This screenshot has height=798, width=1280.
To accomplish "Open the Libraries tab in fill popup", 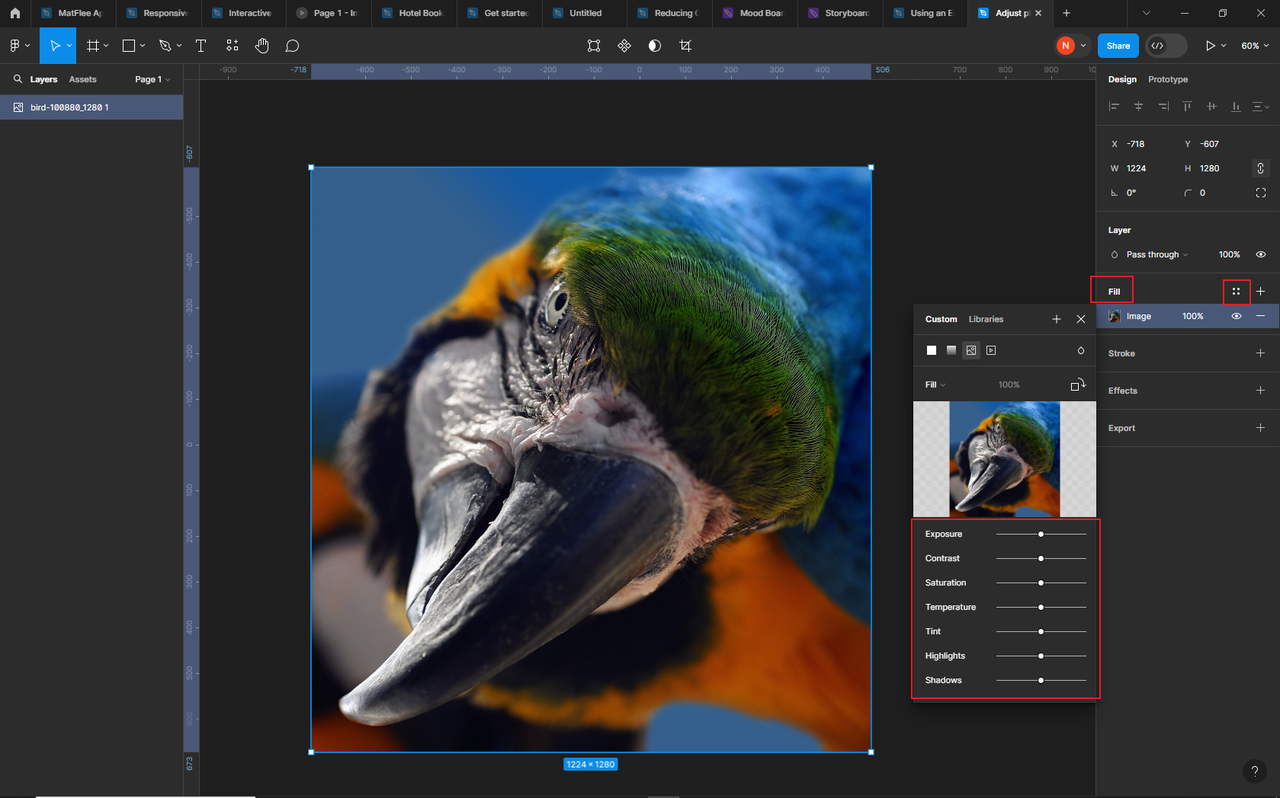I will tap(985, 319).
